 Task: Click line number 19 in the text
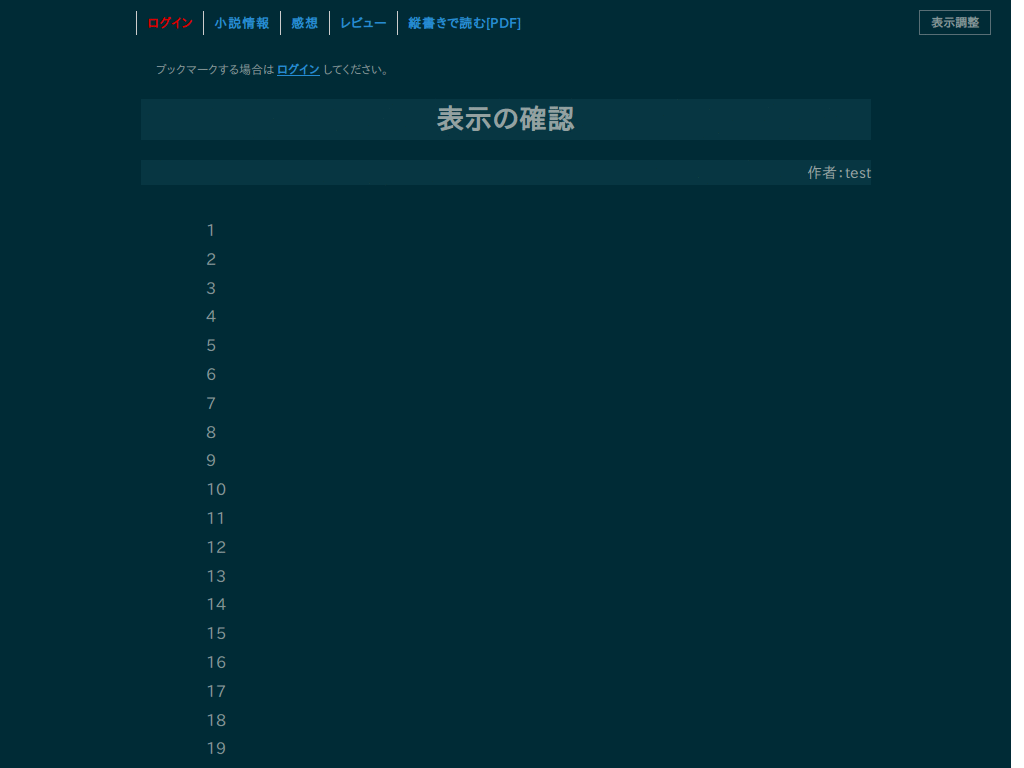216,748
